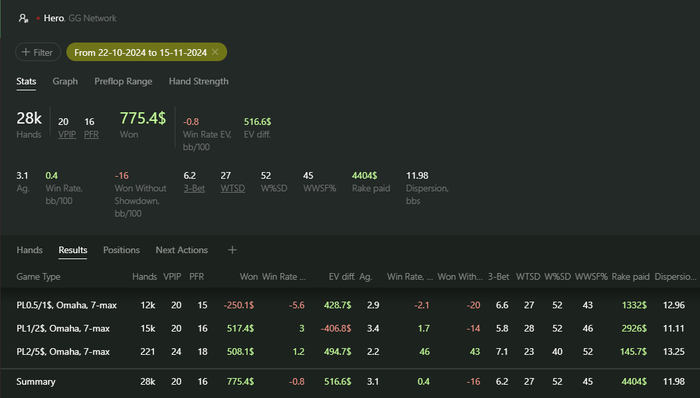The height and width of the screenshot is (398, 700).
Task: Click the VPIP stat link
Action: (x=67, y=134)
